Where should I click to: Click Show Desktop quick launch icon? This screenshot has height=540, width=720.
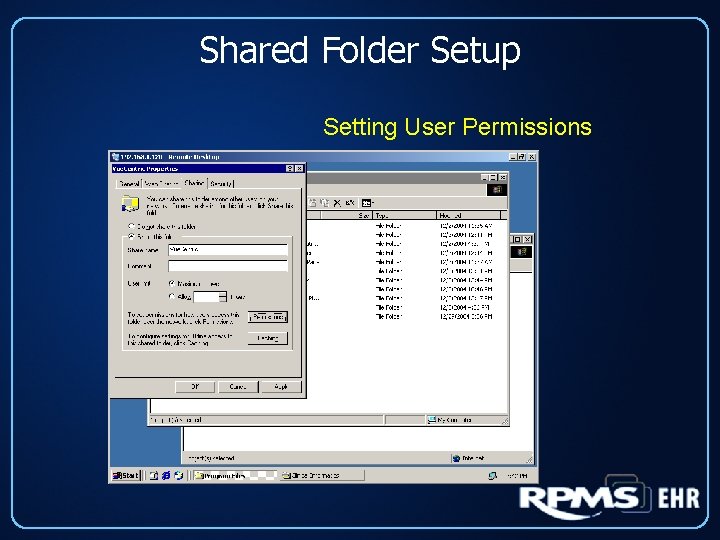click(154, 476)
